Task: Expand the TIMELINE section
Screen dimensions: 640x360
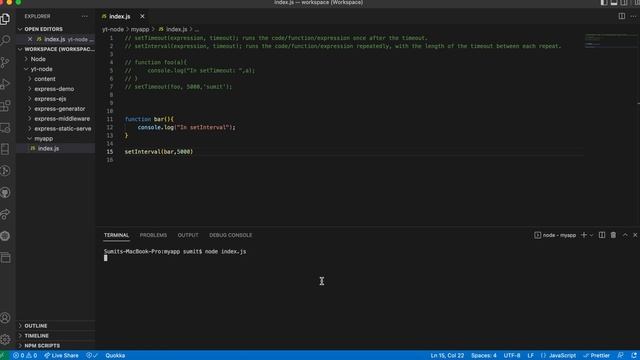Action: click(x=36, y=336)
